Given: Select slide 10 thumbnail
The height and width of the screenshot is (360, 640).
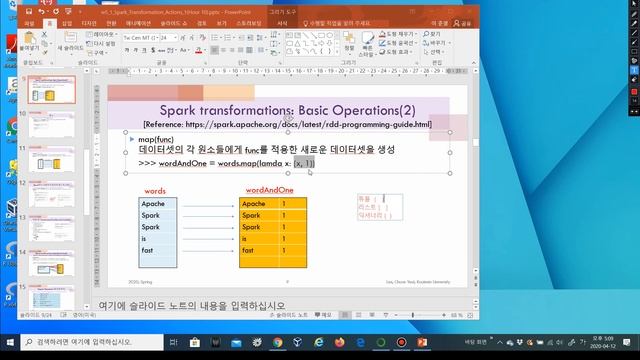Looking at the screenshot, I should tap(51, 124).
